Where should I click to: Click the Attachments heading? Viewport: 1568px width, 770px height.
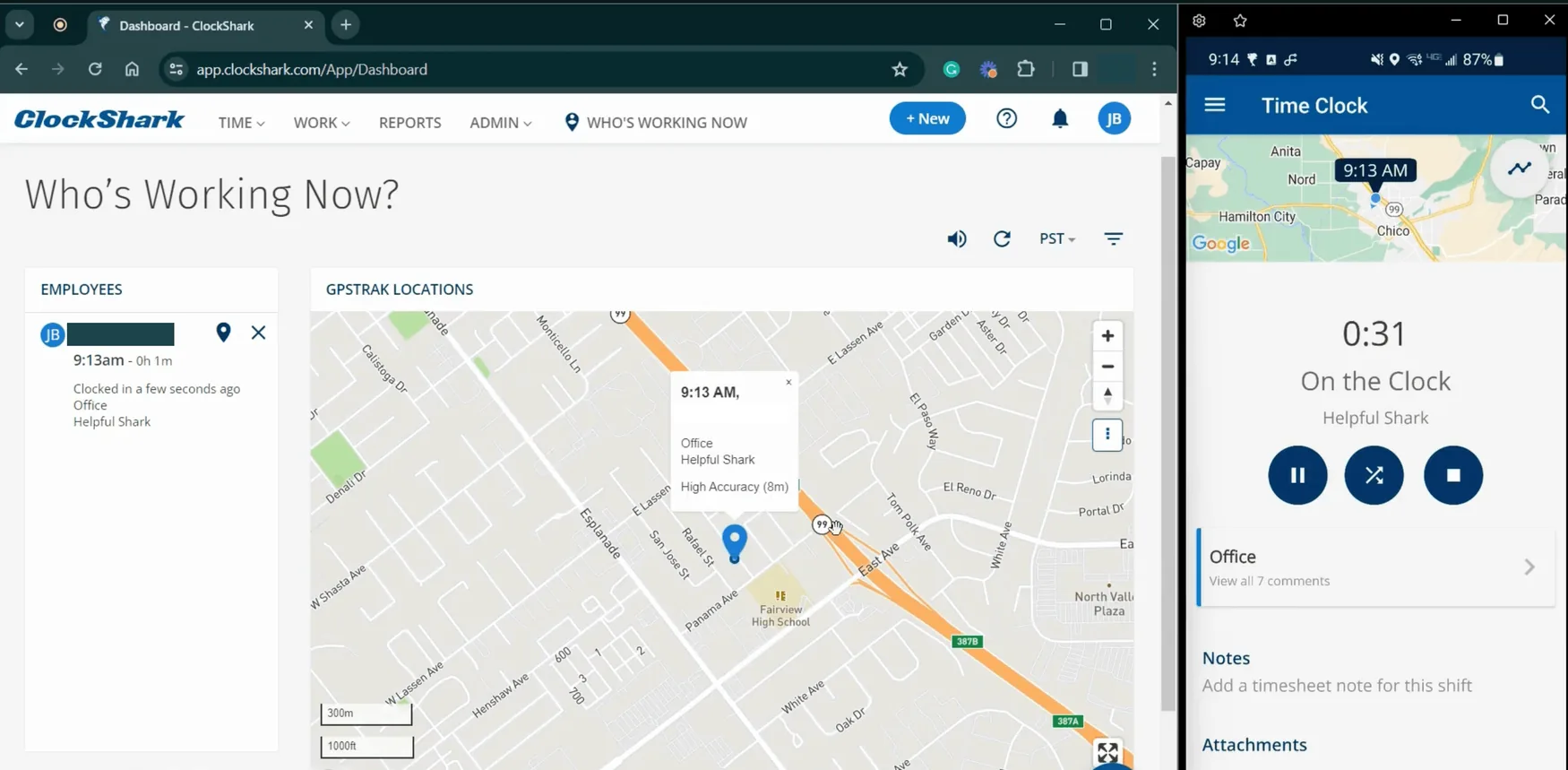pos(1254,745)
